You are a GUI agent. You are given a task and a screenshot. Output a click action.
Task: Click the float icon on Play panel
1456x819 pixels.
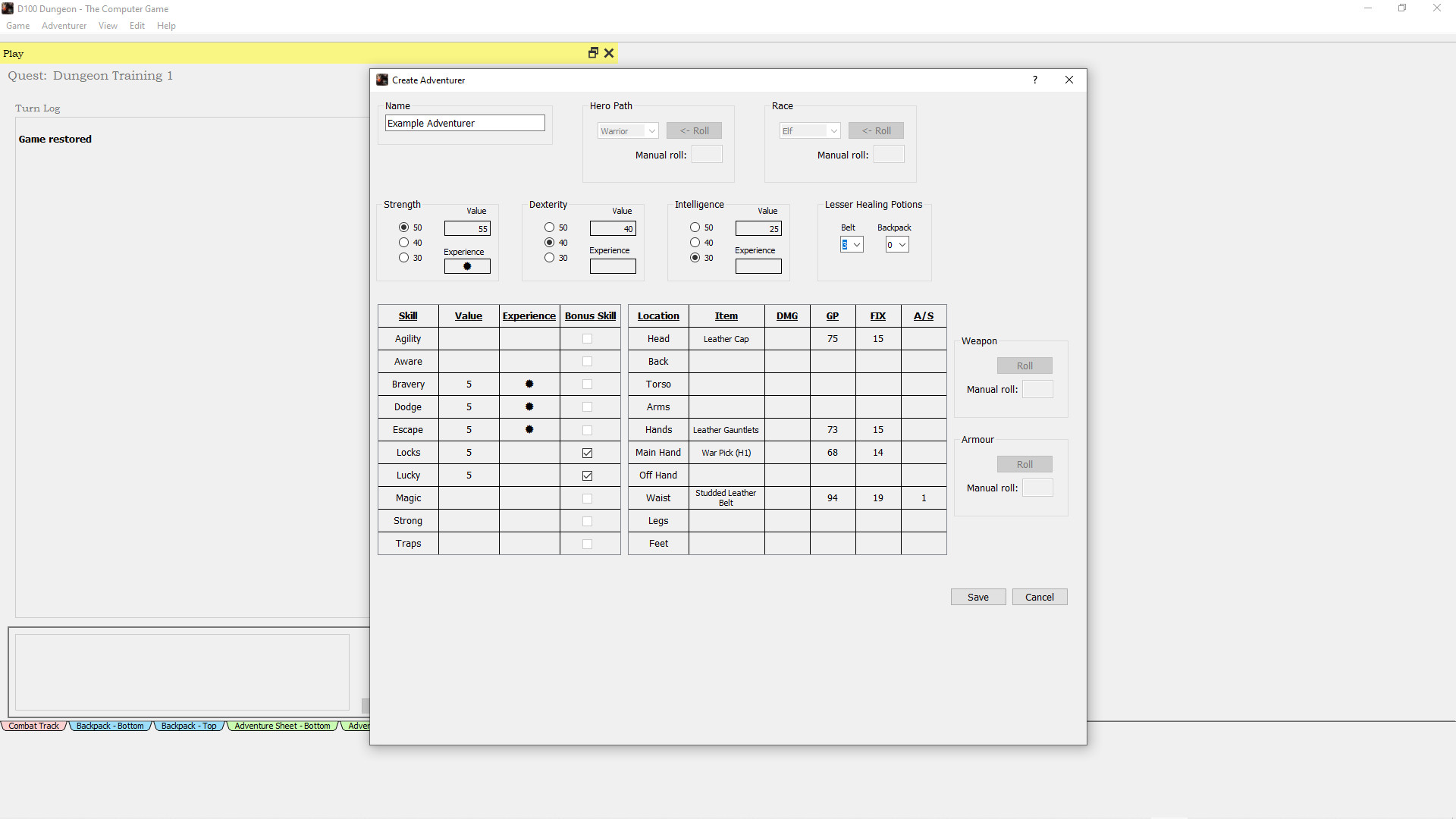click(x=593, y=53)
